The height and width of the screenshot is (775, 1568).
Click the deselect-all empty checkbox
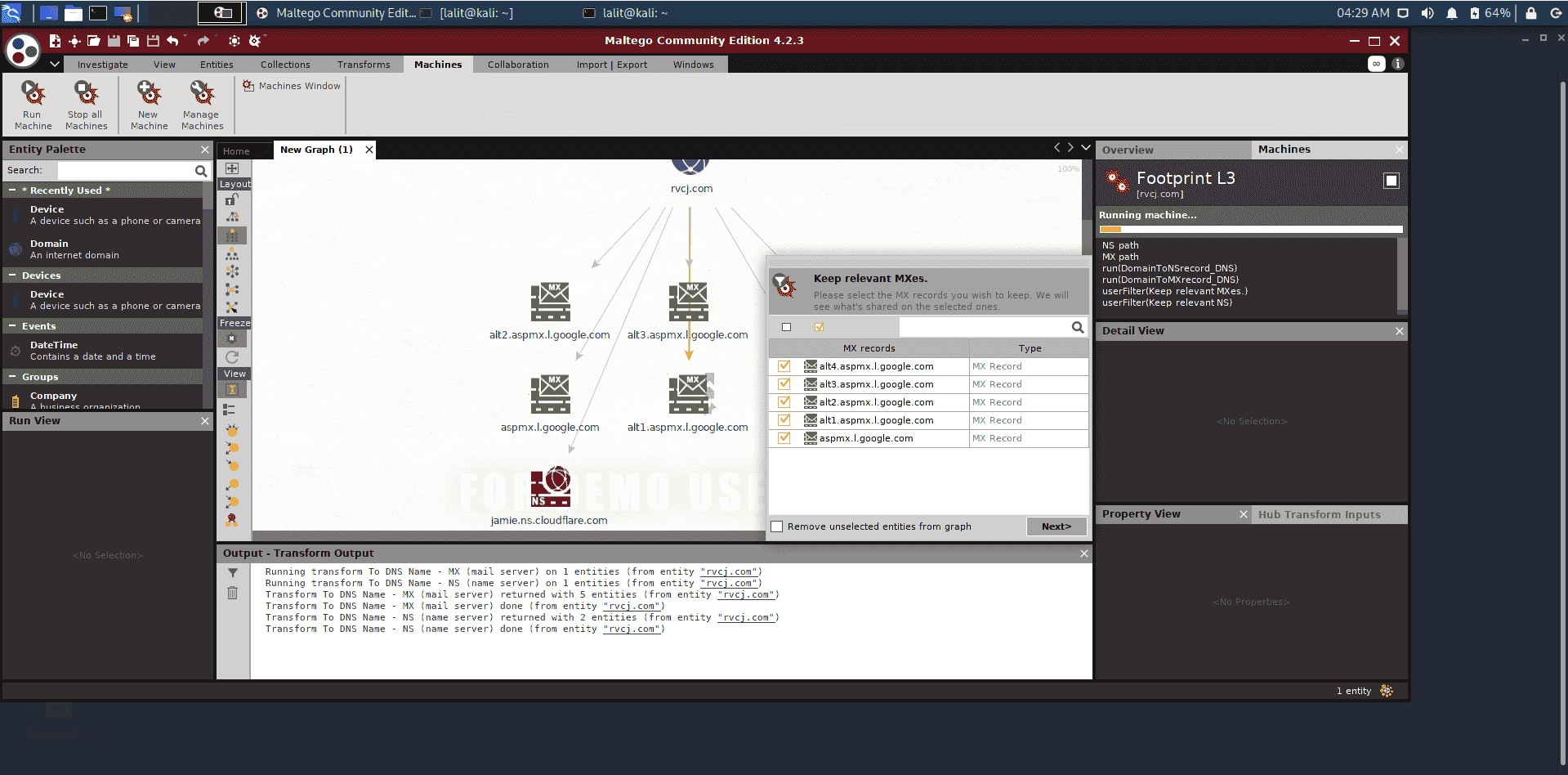pyautogui.click(x=786, y=327)
